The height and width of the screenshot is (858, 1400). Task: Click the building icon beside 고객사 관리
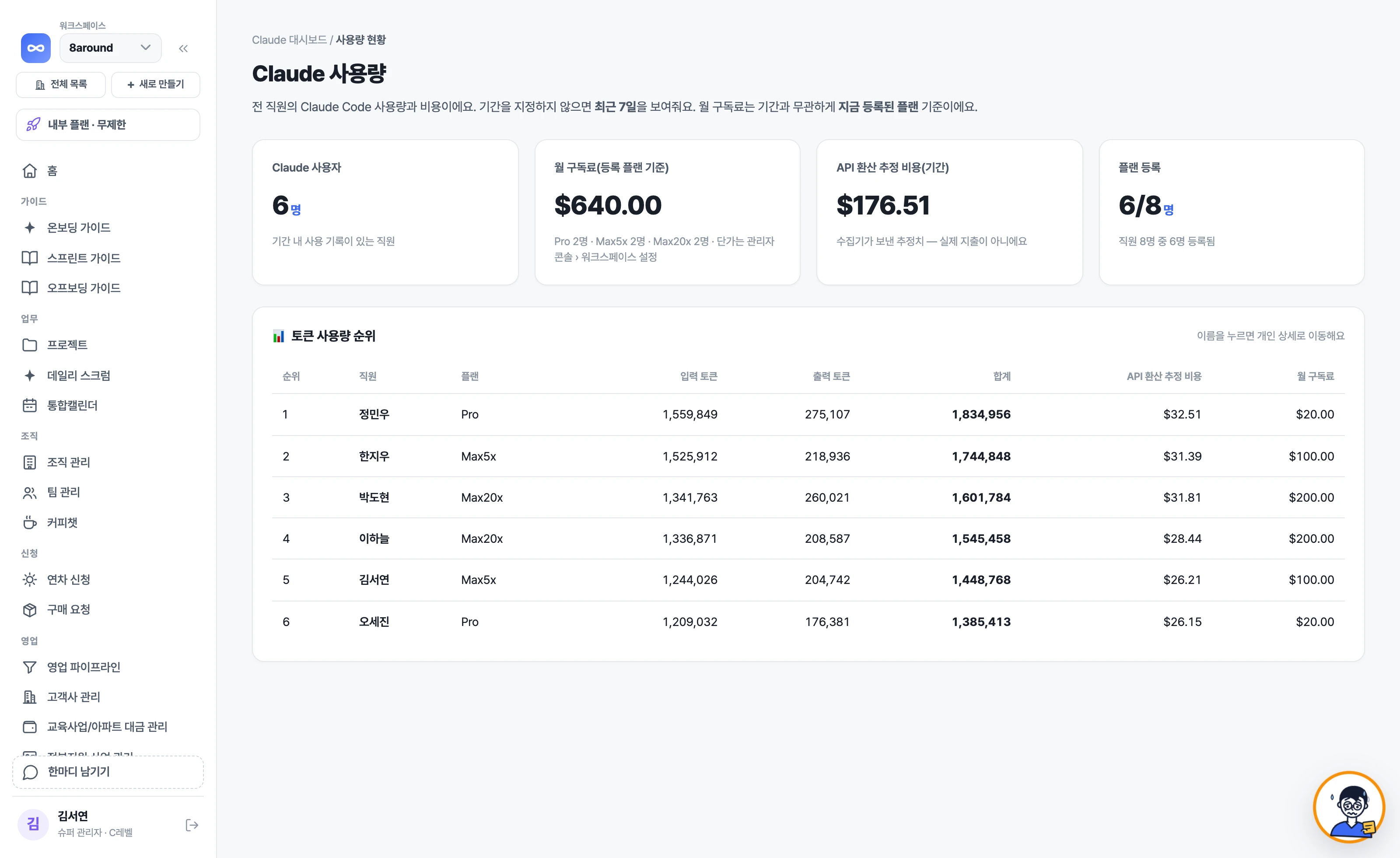pos(30,696)
